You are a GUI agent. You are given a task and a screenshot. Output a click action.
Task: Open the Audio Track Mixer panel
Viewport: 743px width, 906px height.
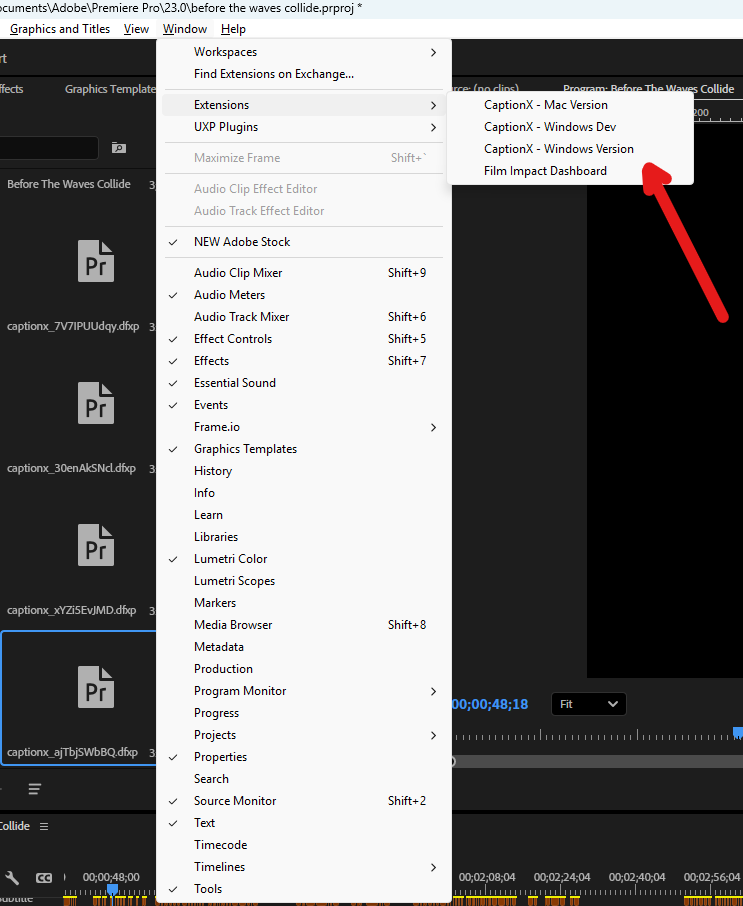tap(303, 317)
